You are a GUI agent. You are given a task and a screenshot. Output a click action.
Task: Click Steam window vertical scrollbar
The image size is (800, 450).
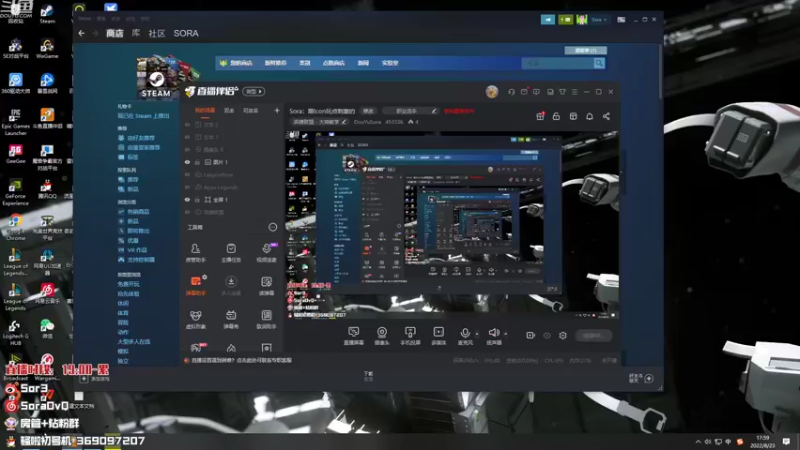pyautogui.click(x=661, y=71)
